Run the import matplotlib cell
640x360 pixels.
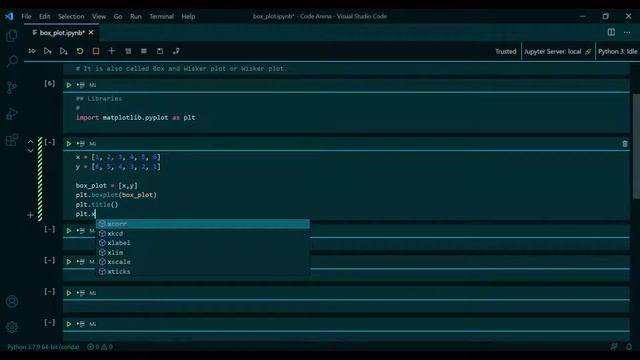pos(69,85)
